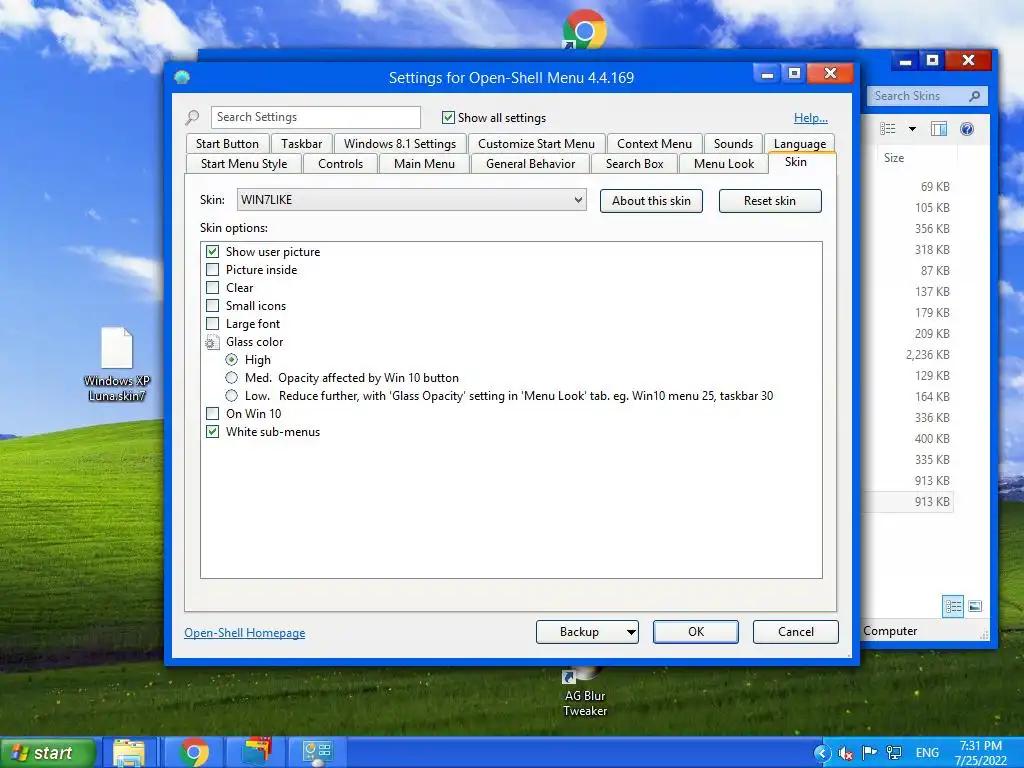Click OK to apply settings
Image resolution: width=1024 pixels, height=768 pixels.
(x=696, y=632)
